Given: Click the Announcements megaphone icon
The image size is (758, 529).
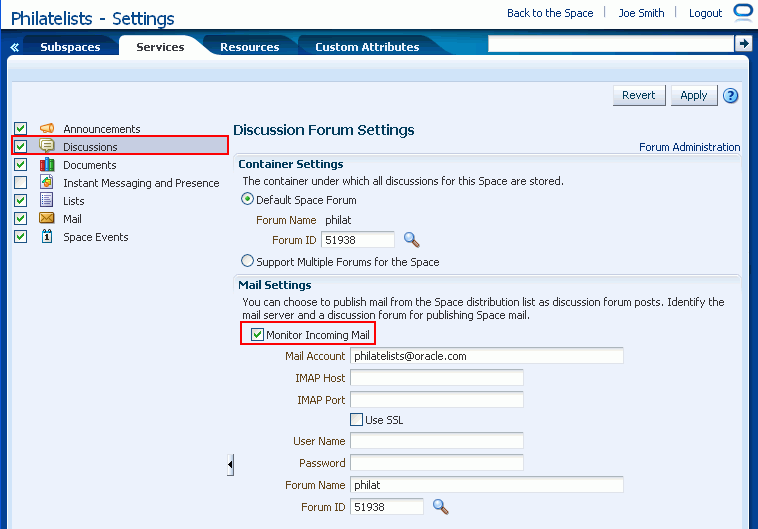Looking at the screenshot, I should click(47, 128).
